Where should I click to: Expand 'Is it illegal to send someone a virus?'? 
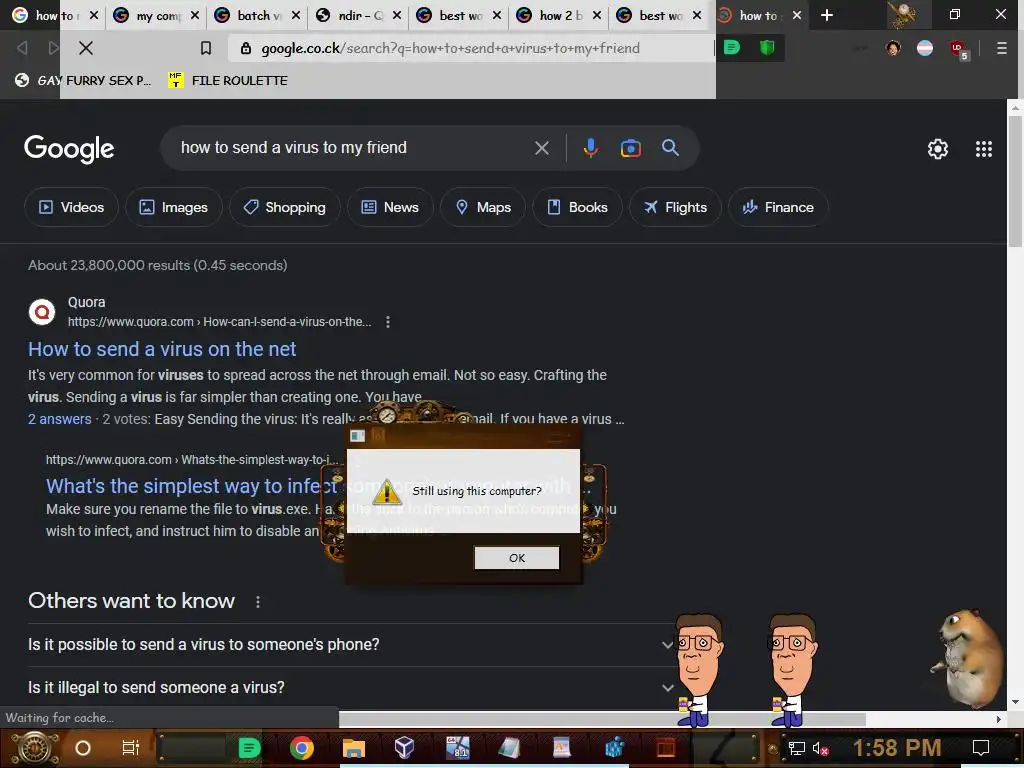pos(350,687)
